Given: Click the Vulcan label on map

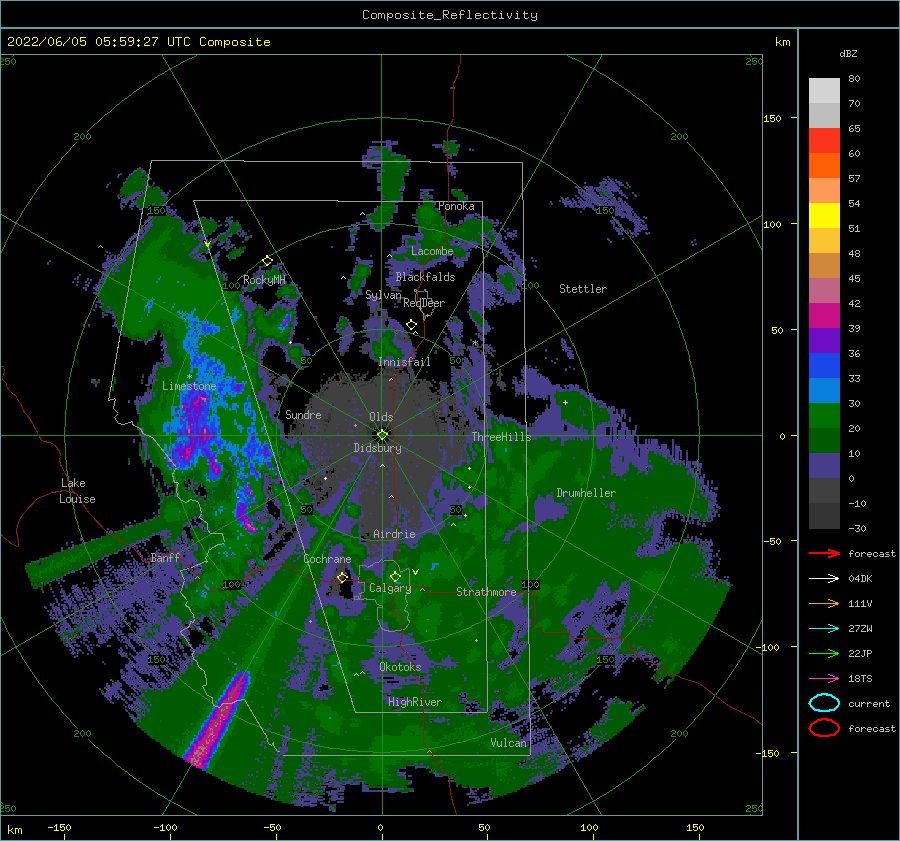Looking at the screenshot, I should click(509, 743).
